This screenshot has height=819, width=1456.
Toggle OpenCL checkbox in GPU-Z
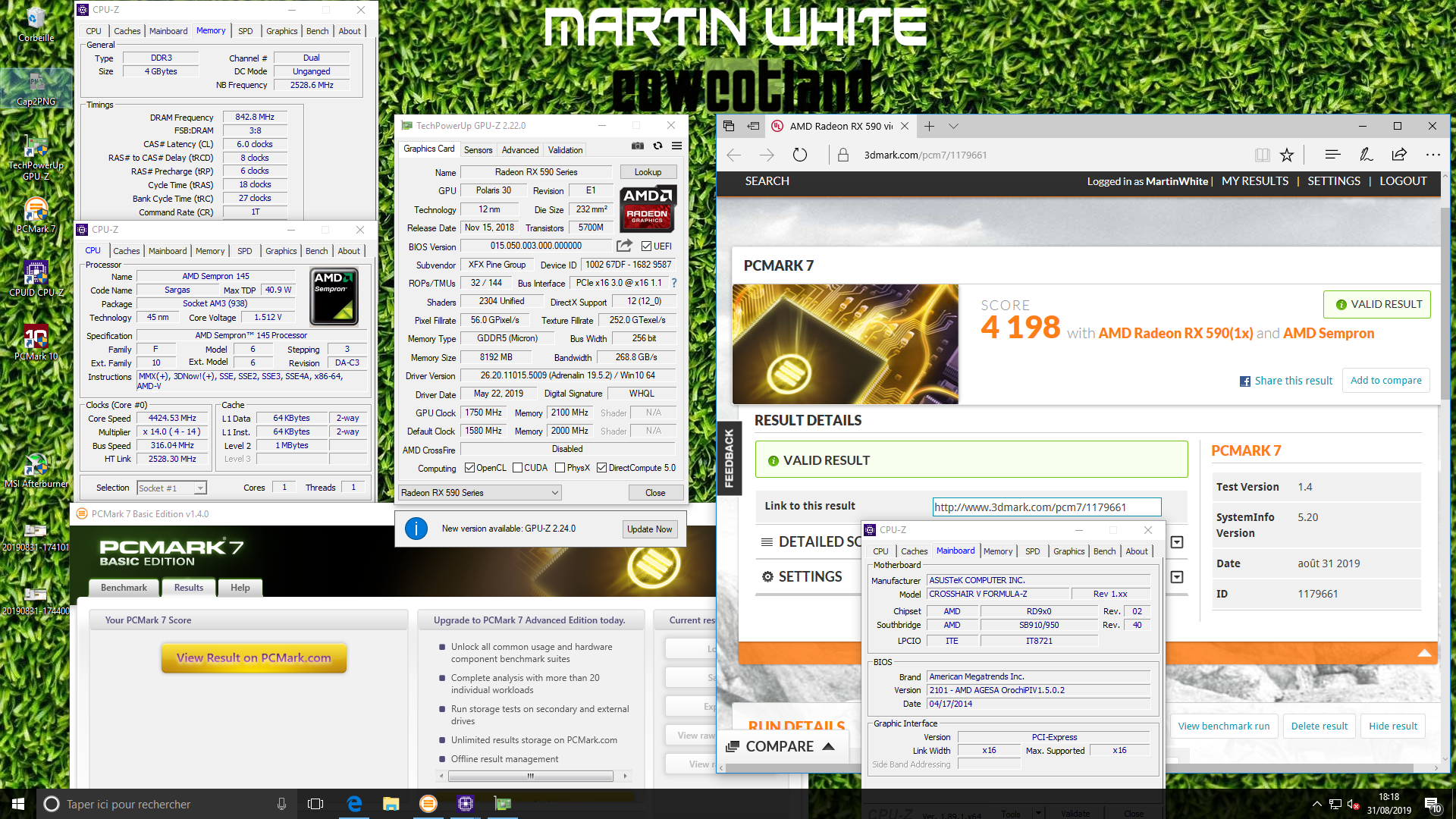[x=469, y=468]
